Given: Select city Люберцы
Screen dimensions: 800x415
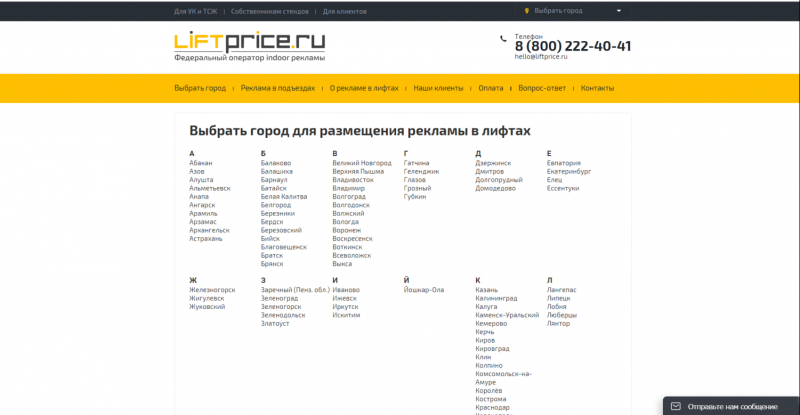Looking at the screenshot, I should (x=562, y=315).
